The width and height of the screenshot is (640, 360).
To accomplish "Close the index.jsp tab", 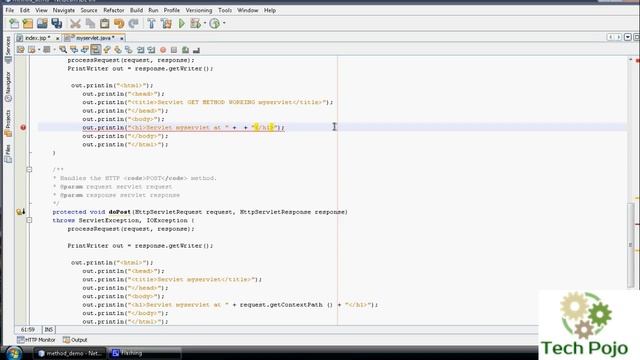I will coord(58,38).
